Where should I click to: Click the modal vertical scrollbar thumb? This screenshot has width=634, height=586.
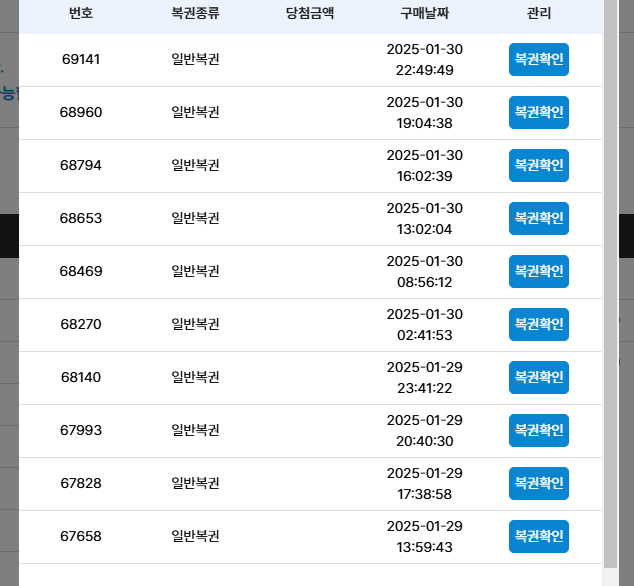click(x=610, y=283)
